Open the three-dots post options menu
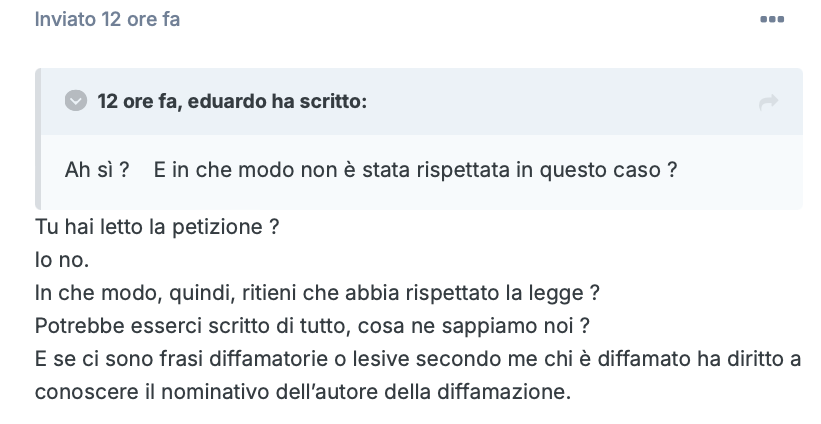The height and width of the screenshot is (424, 821). pos(772,19)
